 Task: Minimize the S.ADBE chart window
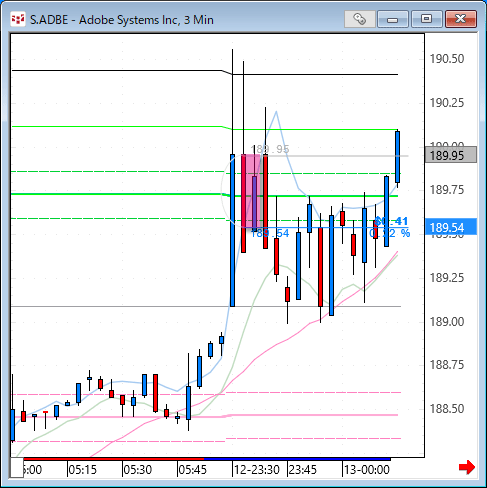tap(393, 19)
